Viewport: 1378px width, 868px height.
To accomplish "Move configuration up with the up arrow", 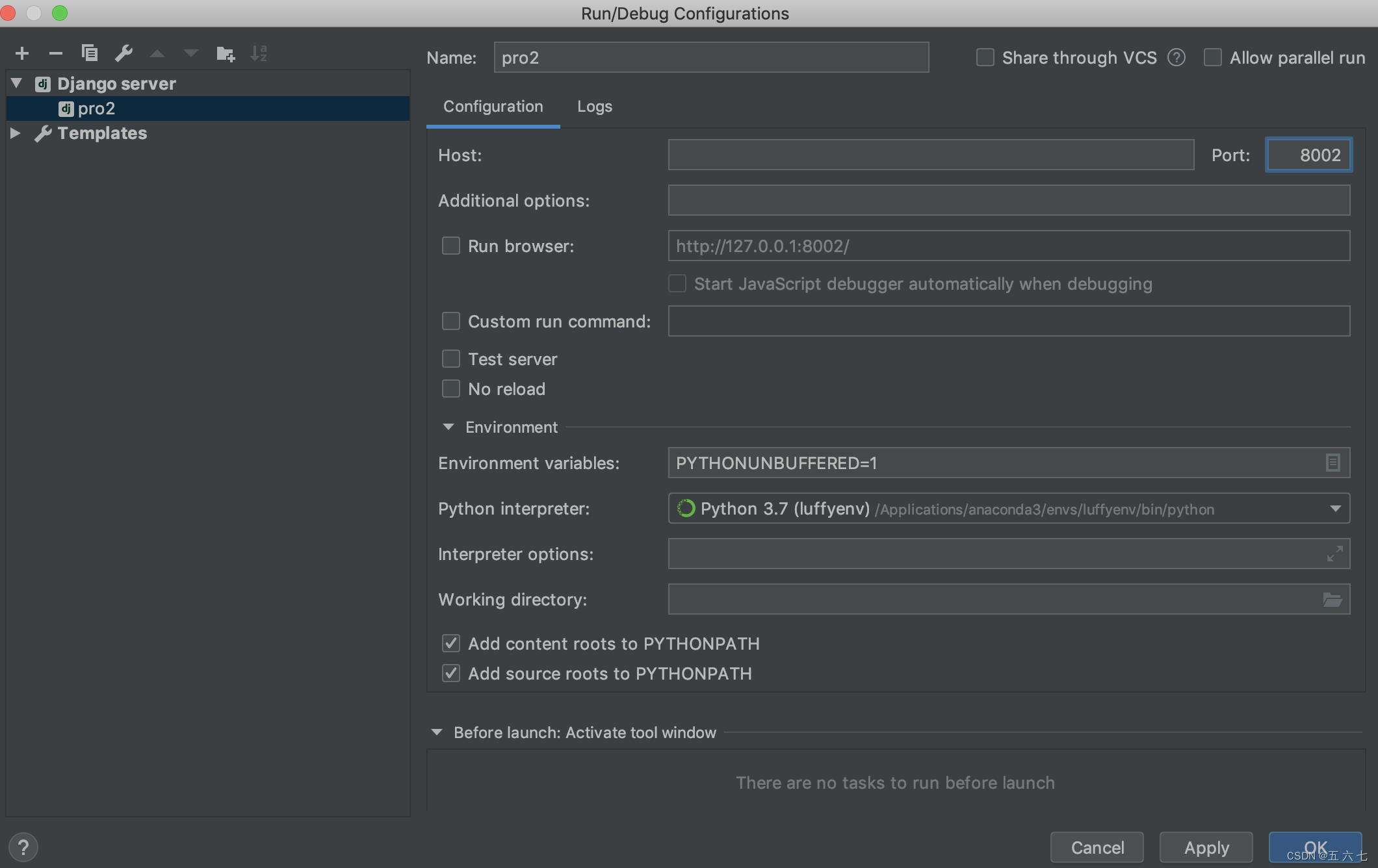I will 157,53.
